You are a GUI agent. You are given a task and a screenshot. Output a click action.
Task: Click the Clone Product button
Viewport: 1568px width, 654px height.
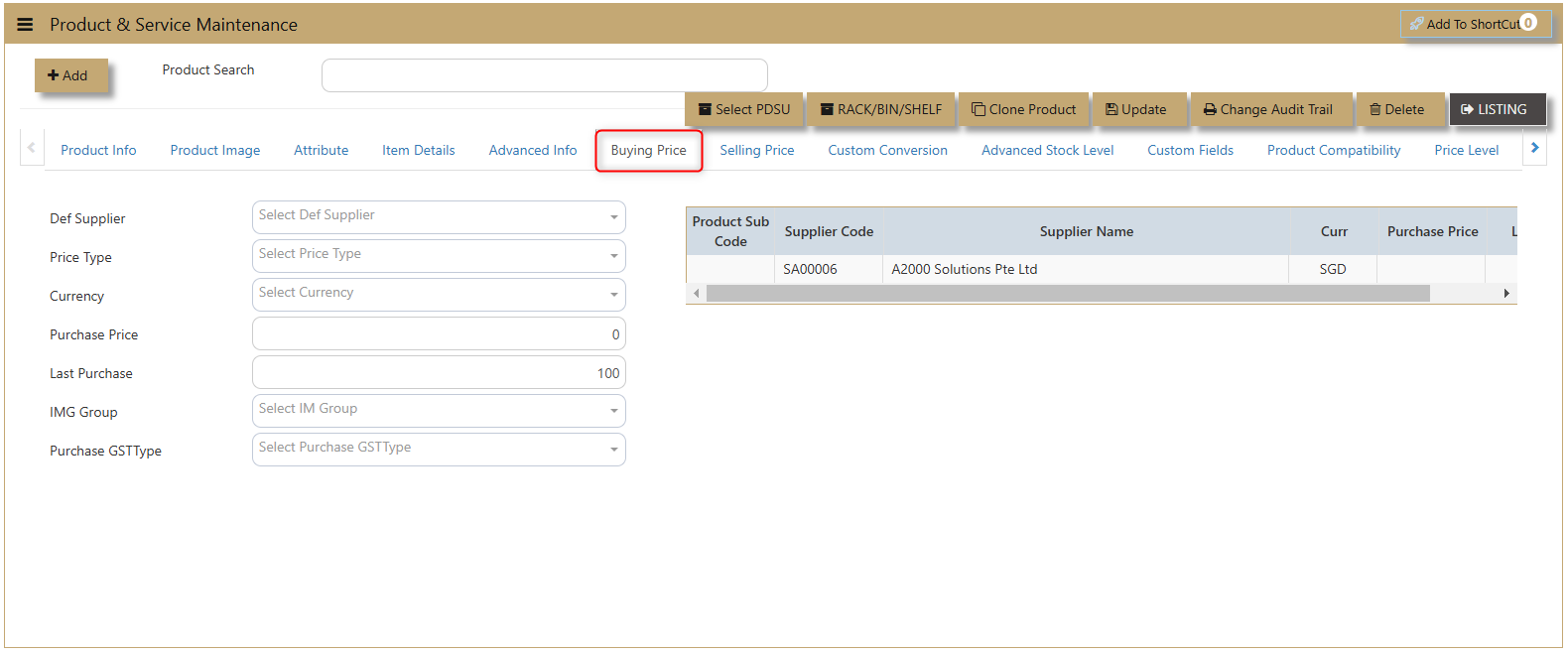[x=1024, y=109]
